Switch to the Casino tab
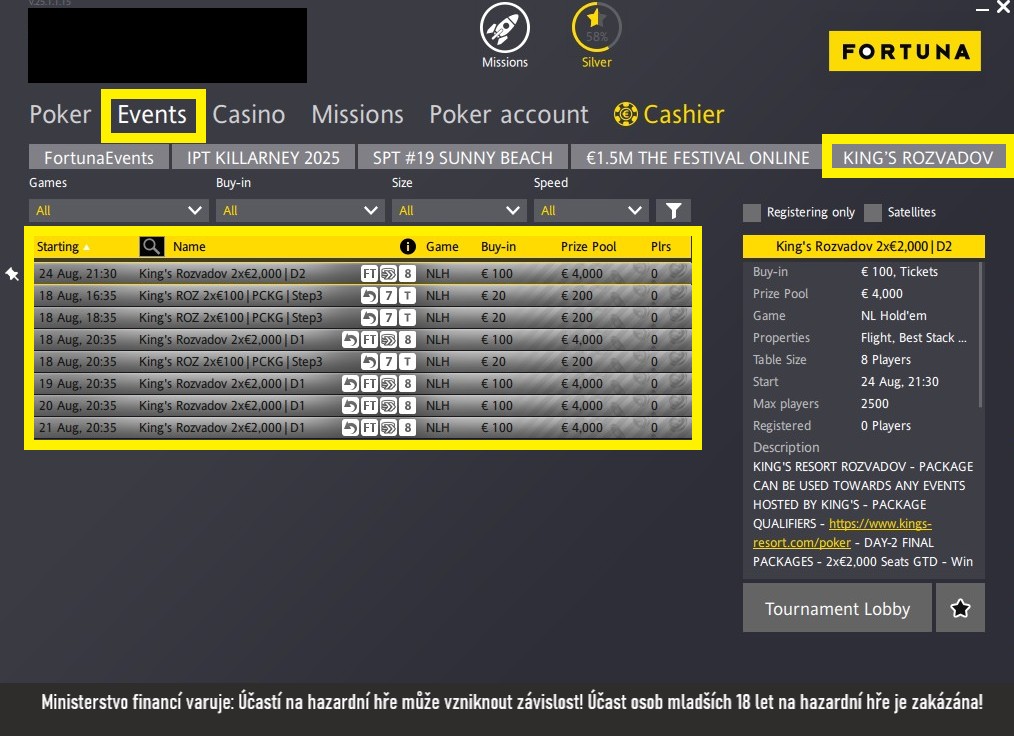Viewport: 1014px width, 736px height. (x=248, y=115)
